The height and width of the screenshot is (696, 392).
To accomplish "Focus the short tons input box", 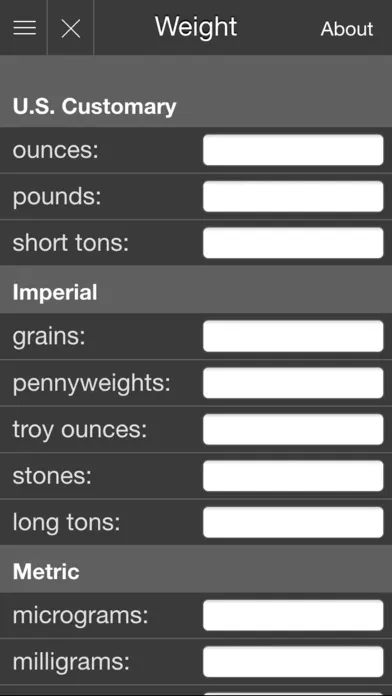I will click(293, 243).
